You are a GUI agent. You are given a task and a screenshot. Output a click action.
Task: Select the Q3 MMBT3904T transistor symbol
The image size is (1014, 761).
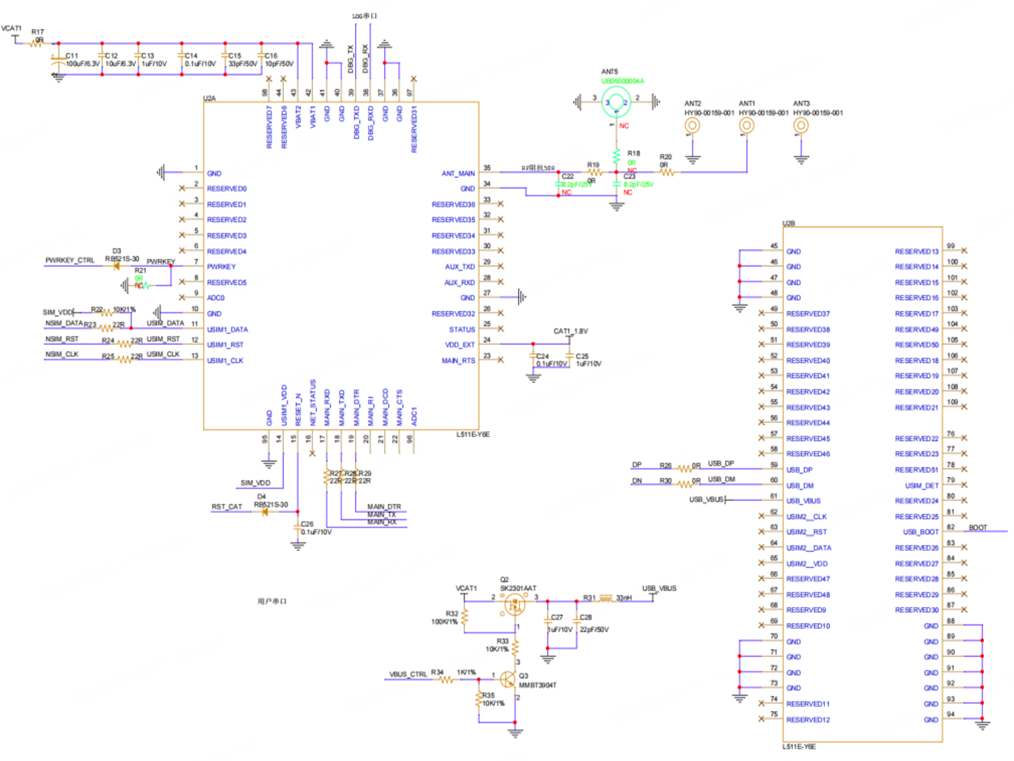pyautogui.click(x=510, y=680)
